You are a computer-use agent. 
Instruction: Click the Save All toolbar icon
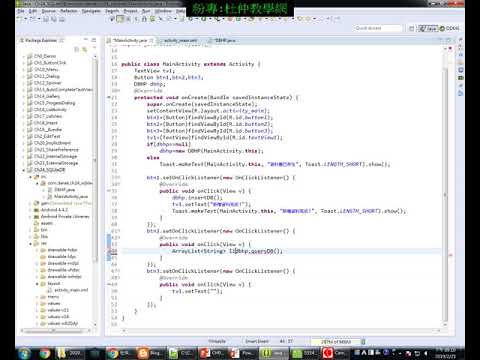[53, 19]
